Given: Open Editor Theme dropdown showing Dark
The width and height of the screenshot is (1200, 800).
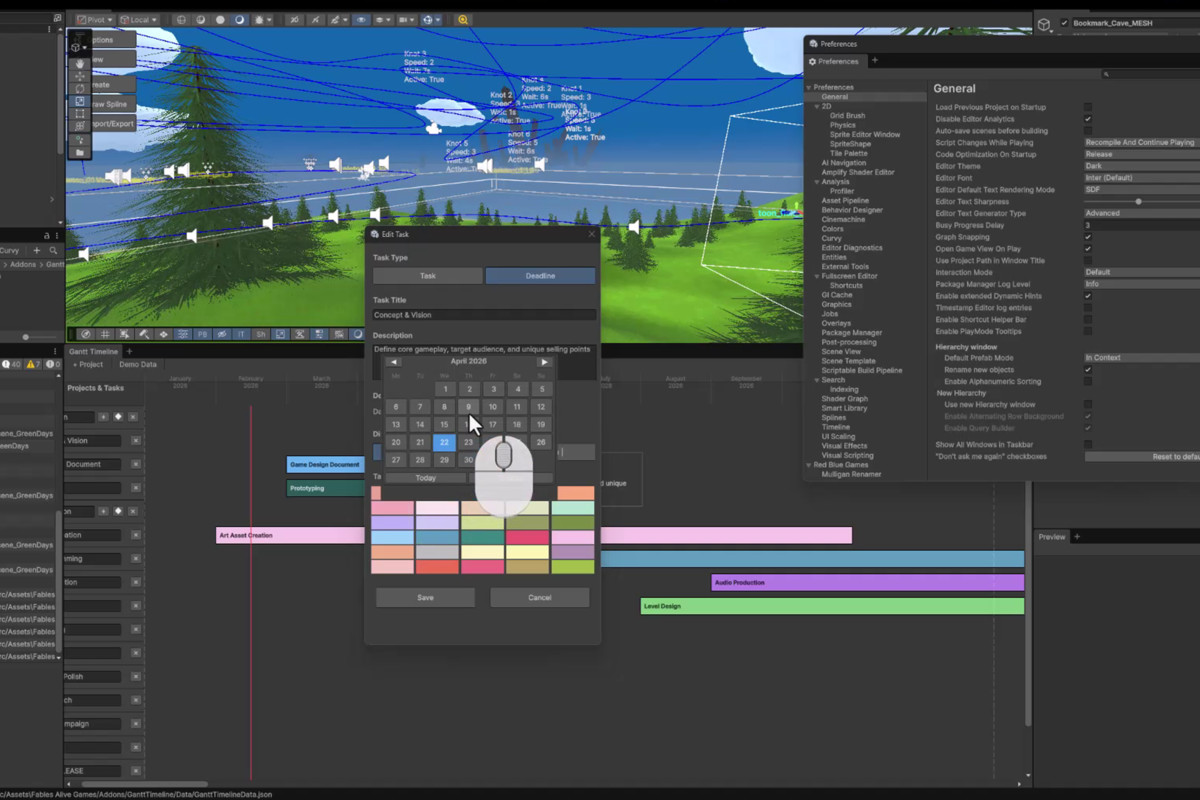Looking at the screenshot, I should coord(1142,167).
